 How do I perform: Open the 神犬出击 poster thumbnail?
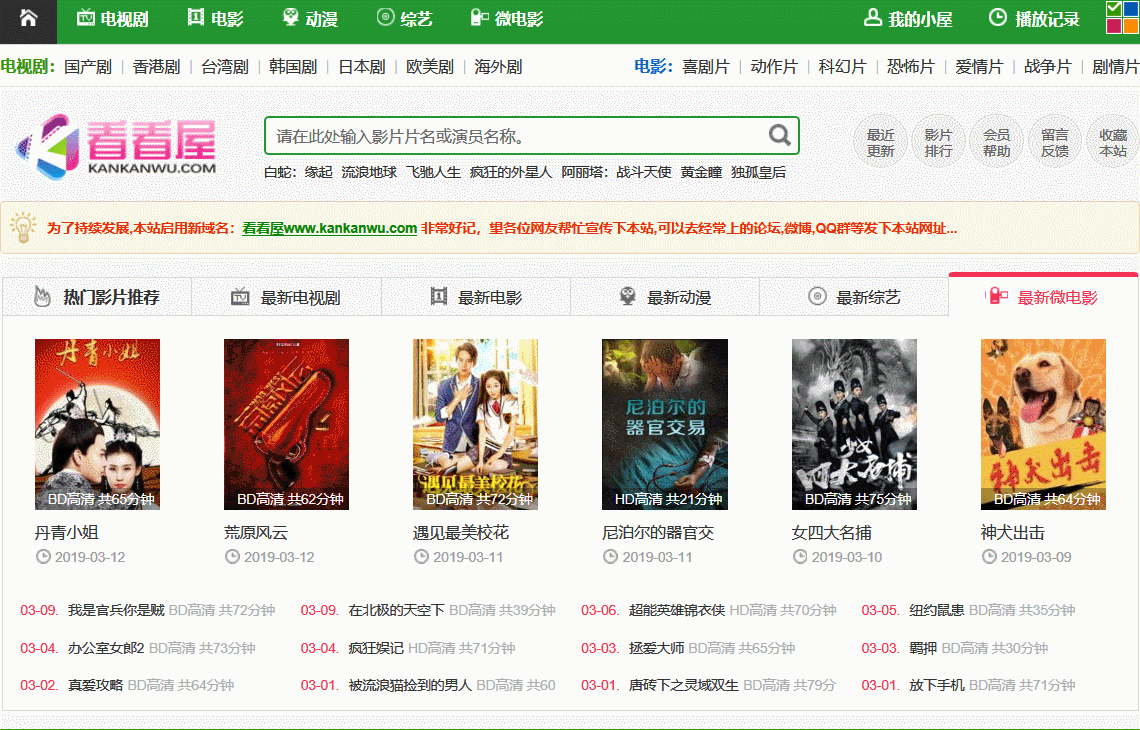click(1043, 424)
